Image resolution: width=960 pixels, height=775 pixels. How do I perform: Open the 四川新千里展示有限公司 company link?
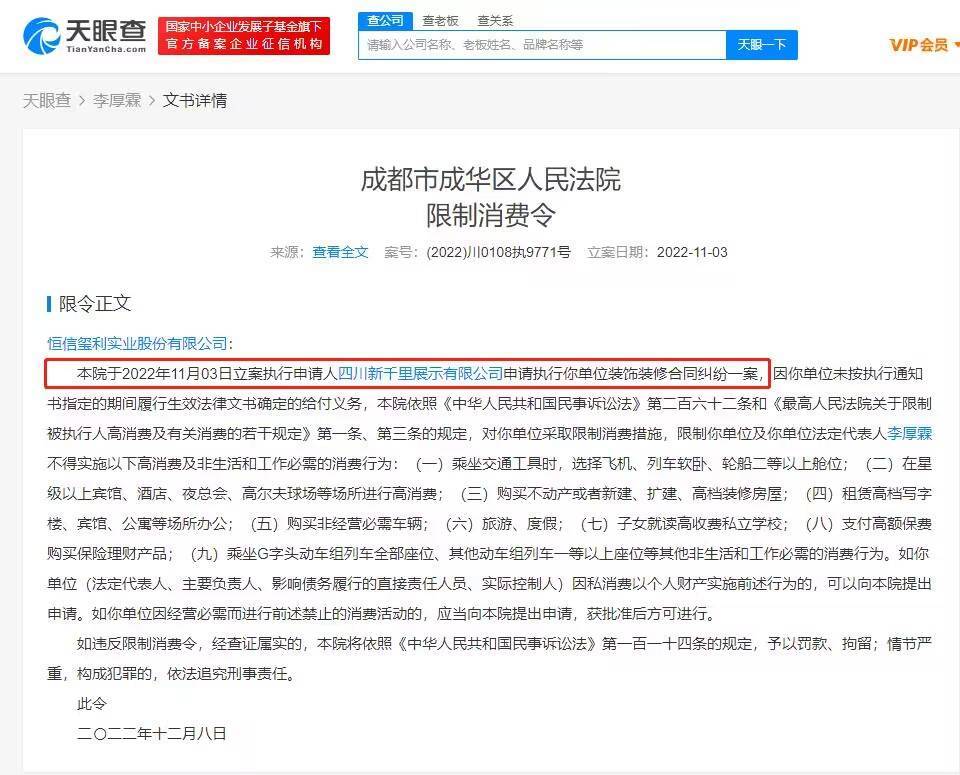[x=421, y=373]
